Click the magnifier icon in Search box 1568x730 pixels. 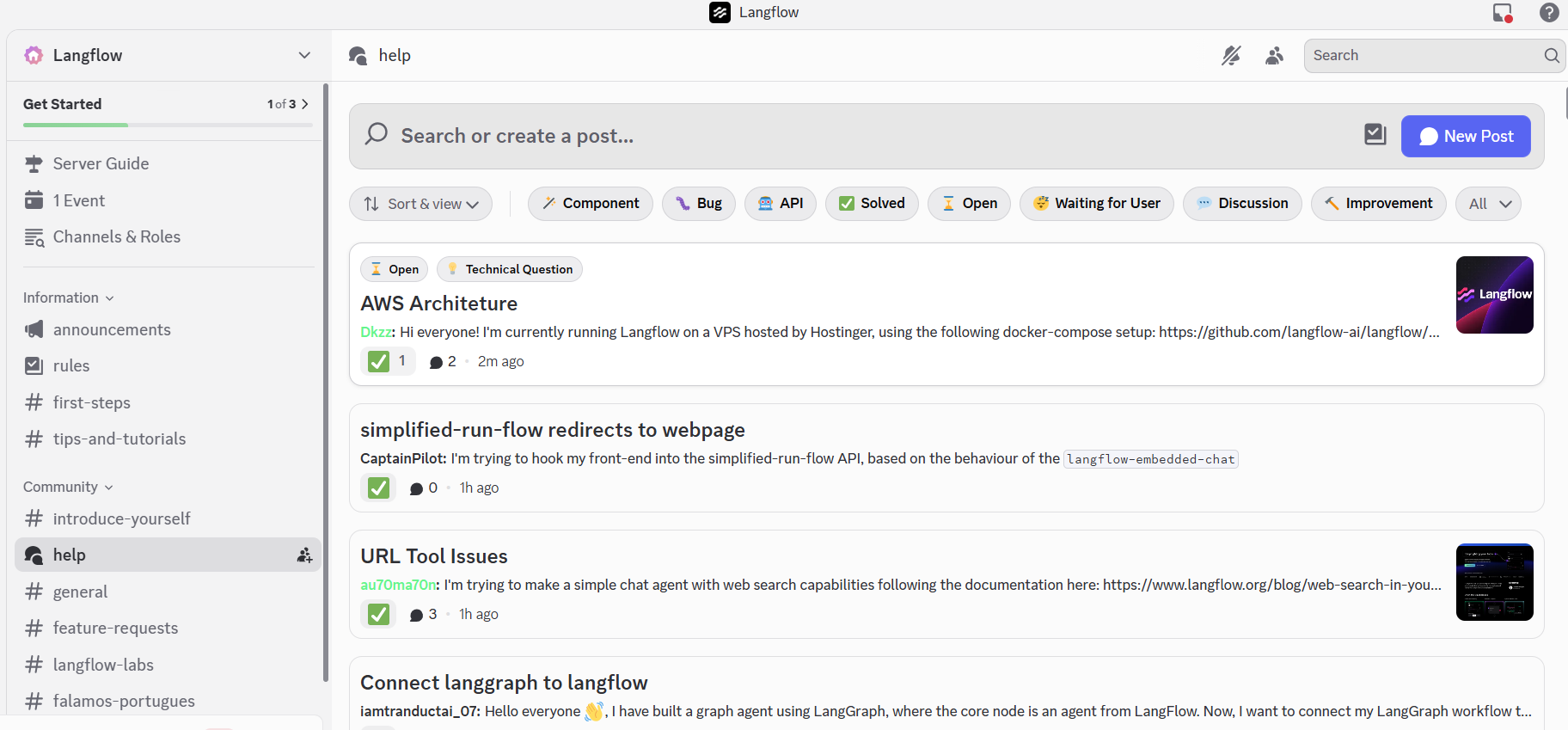1552,55
